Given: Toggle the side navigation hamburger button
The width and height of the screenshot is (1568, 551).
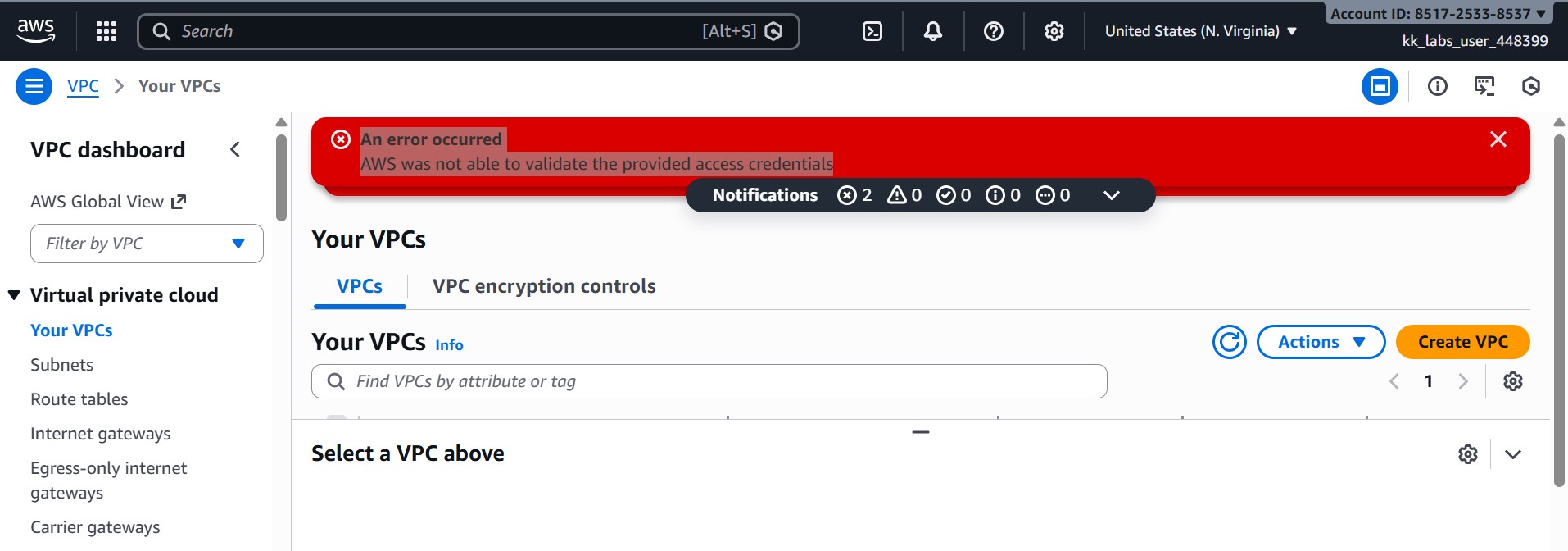Looking at the screenshot, I should (x=34, y=86).
